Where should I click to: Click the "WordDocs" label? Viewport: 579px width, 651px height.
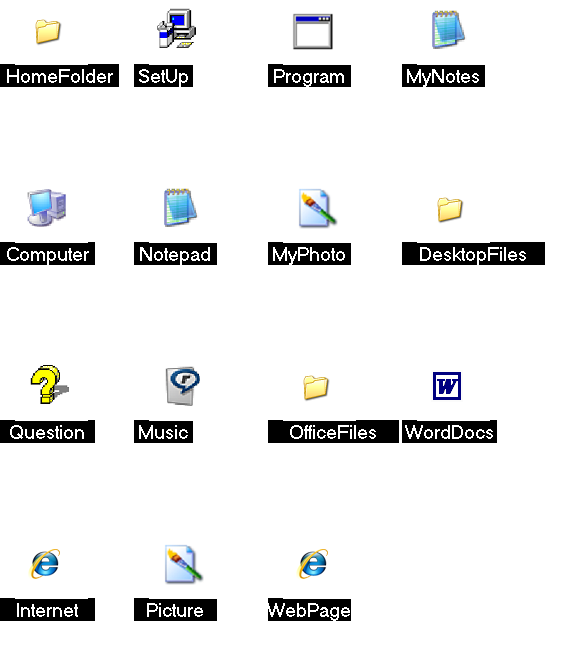449,432
